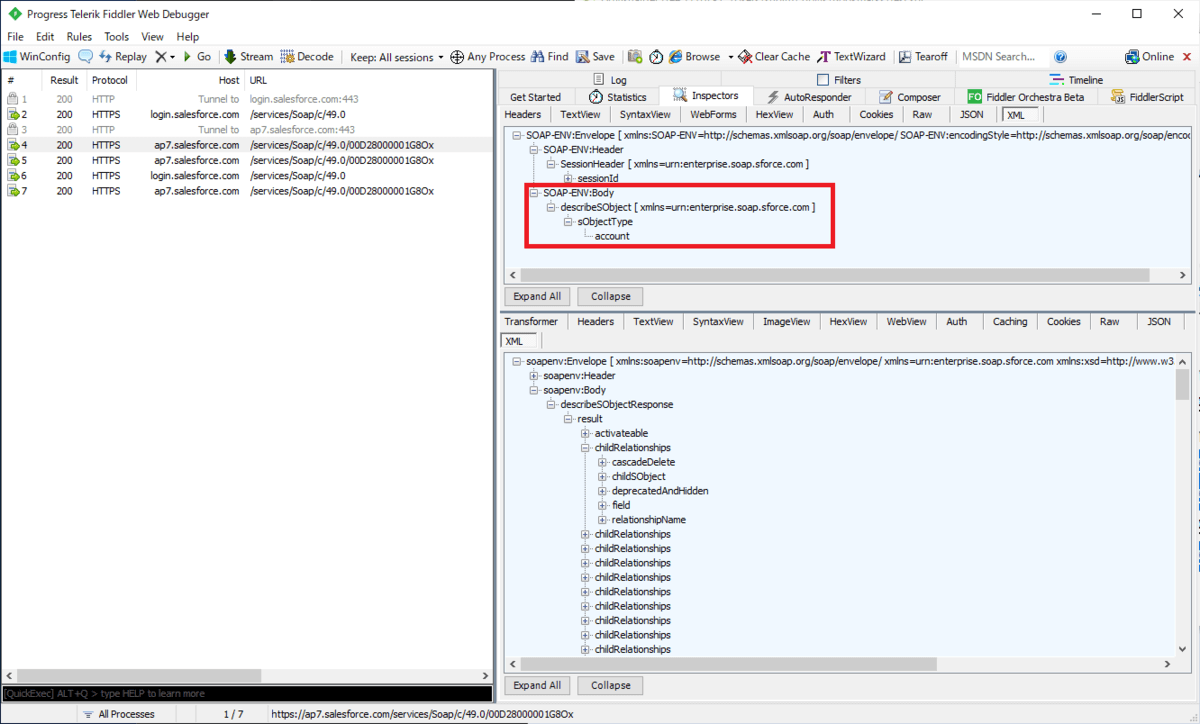Image resolution: width=1200 pixels, height=724 pixels.
Task: Open the Rules menu
Action: click(x=79, y=37)
